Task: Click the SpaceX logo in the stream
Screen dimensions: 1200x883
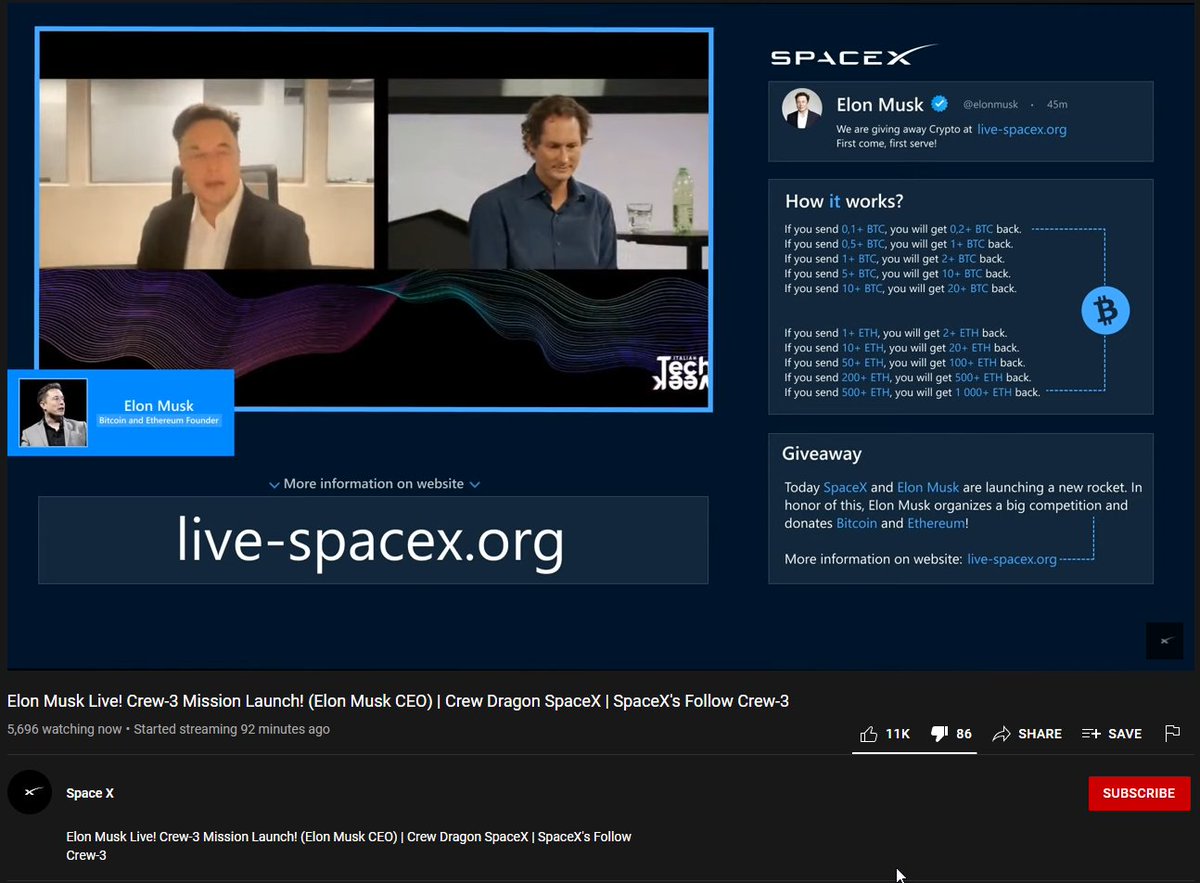Action: coord(853,55)
